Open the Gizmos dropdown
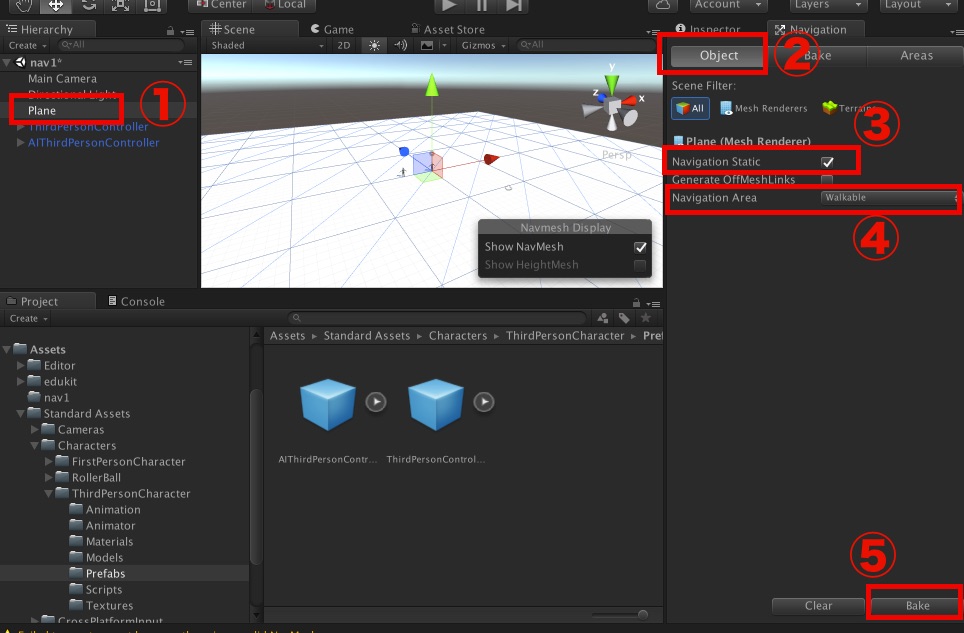Image resolution: width=964 pixels, height=633 pixels. (484, 45)
